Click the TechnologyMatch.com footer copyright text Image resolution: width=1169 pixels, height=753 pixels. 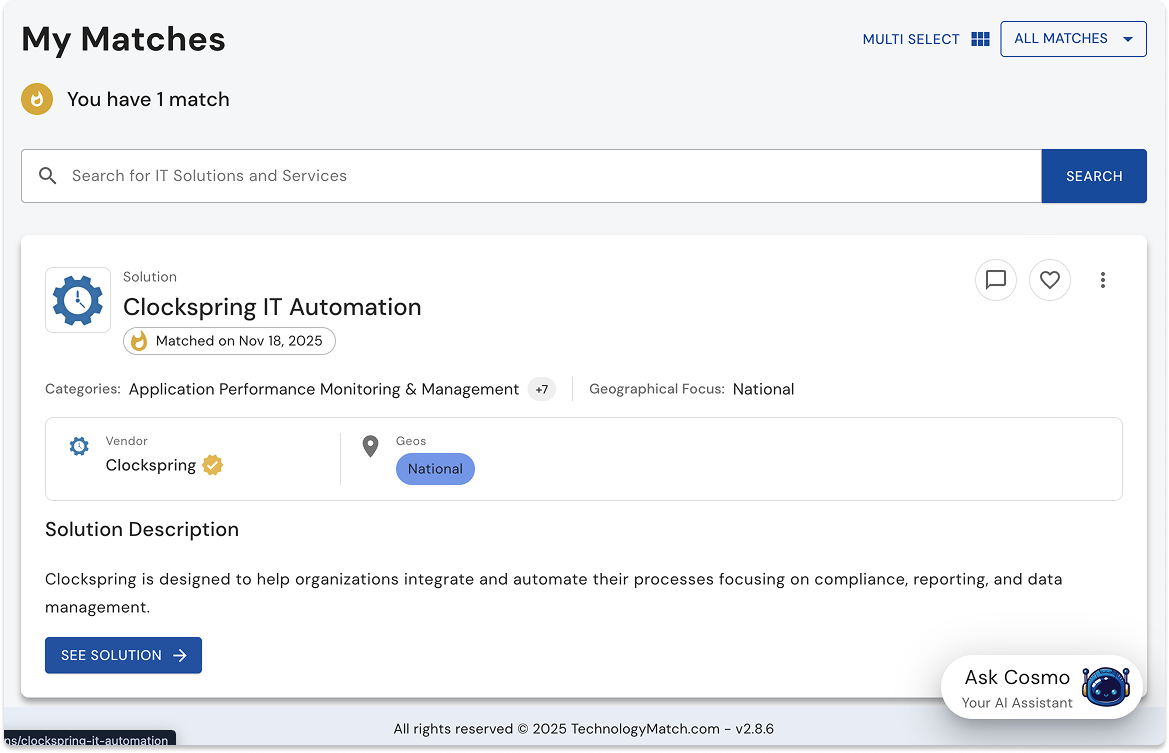tap(584, 728)
